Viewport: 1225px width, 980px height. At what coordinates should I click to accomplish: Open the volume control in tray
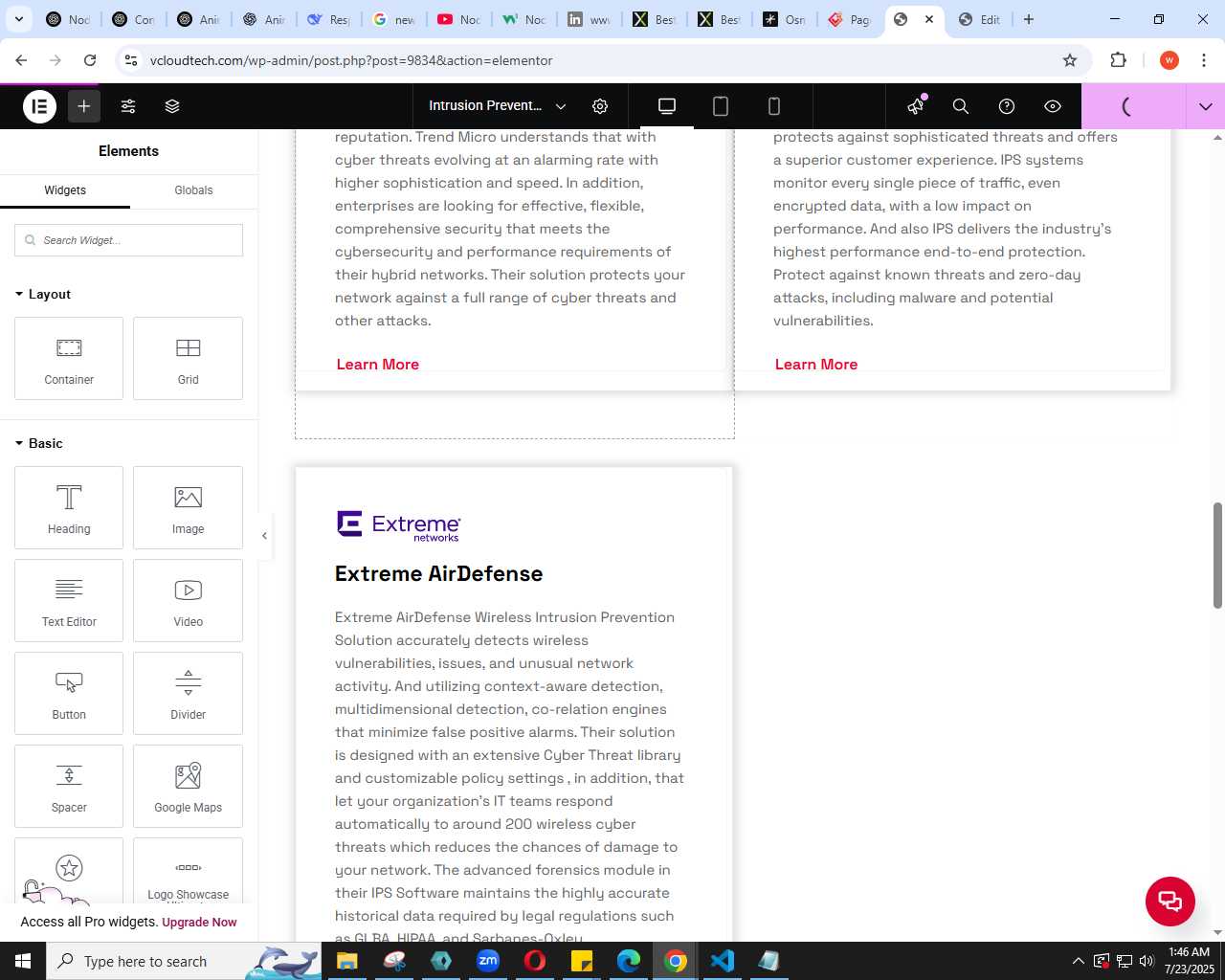pos(1147,961)
